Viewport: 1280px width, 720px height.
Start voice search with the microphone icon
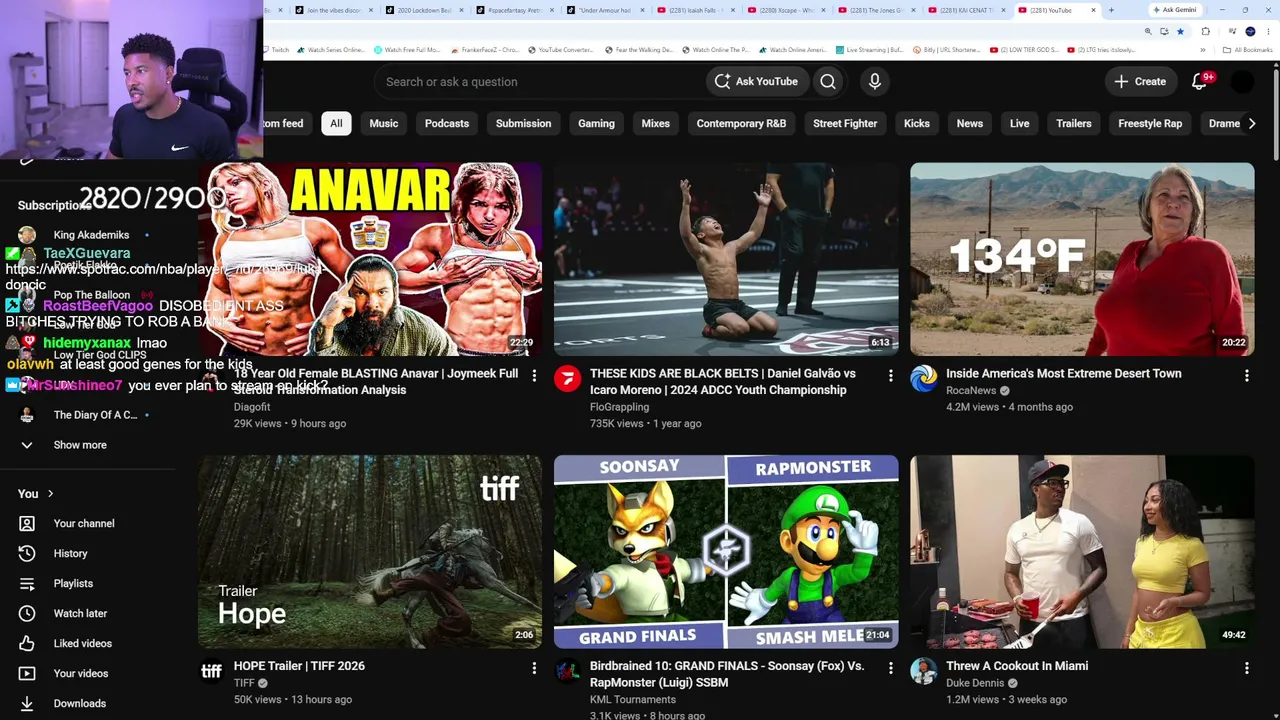coord(875,82)
